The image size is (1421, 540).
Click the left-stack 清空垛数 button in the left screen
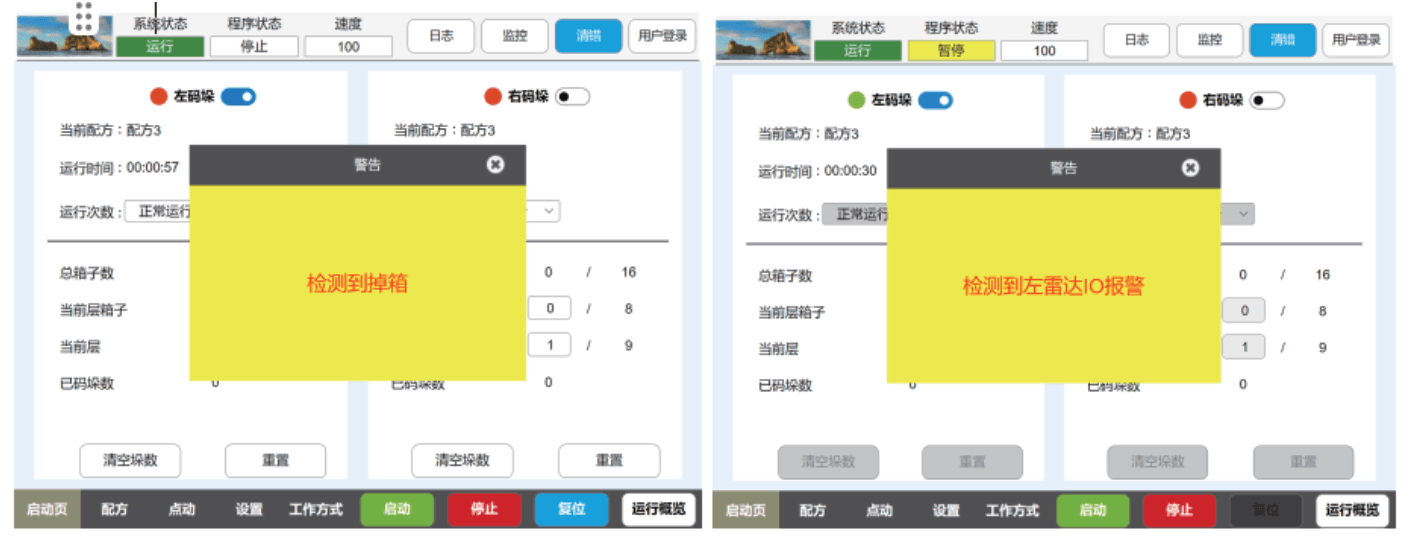pyautogui.click(x=130, y=461)
